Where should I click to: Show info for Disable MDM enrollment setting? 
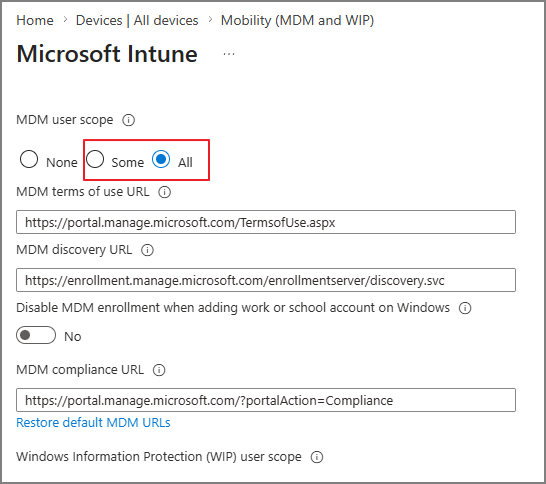click(465, 308)
